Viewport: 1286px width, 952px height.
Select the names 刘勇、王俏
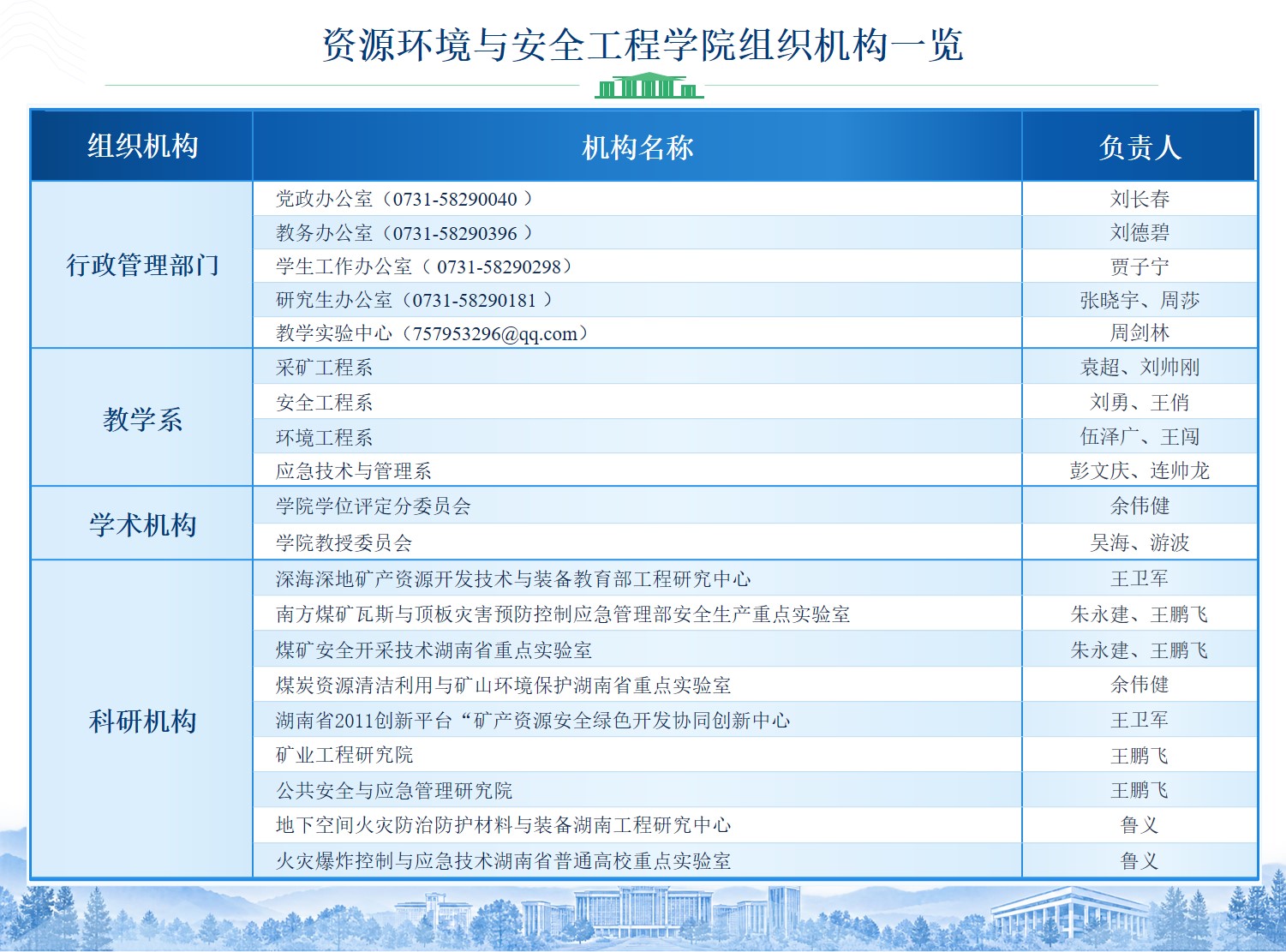pyautogui.click(x=1139, y=402)
